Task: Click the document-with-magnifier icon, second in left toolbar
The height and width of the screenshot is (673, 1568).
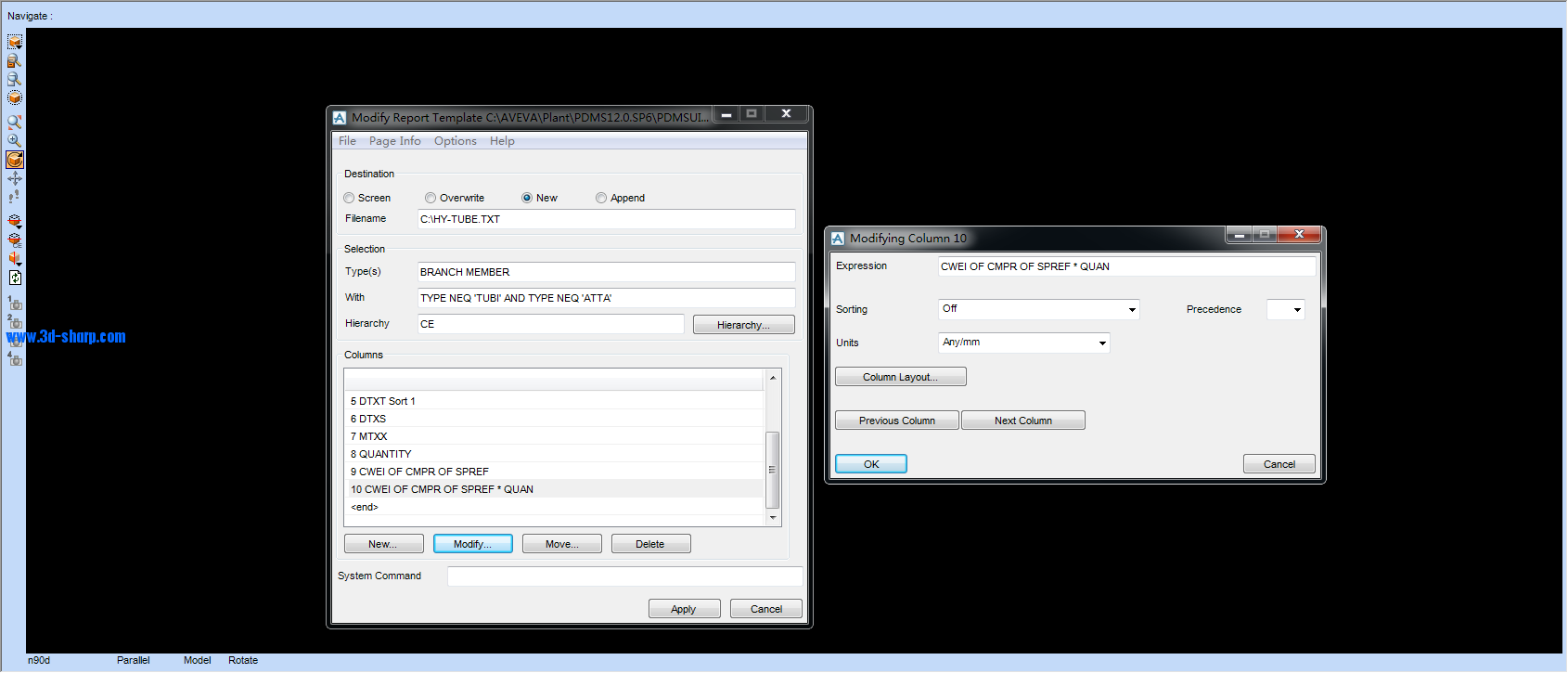Action: click(x=15, y=60)
